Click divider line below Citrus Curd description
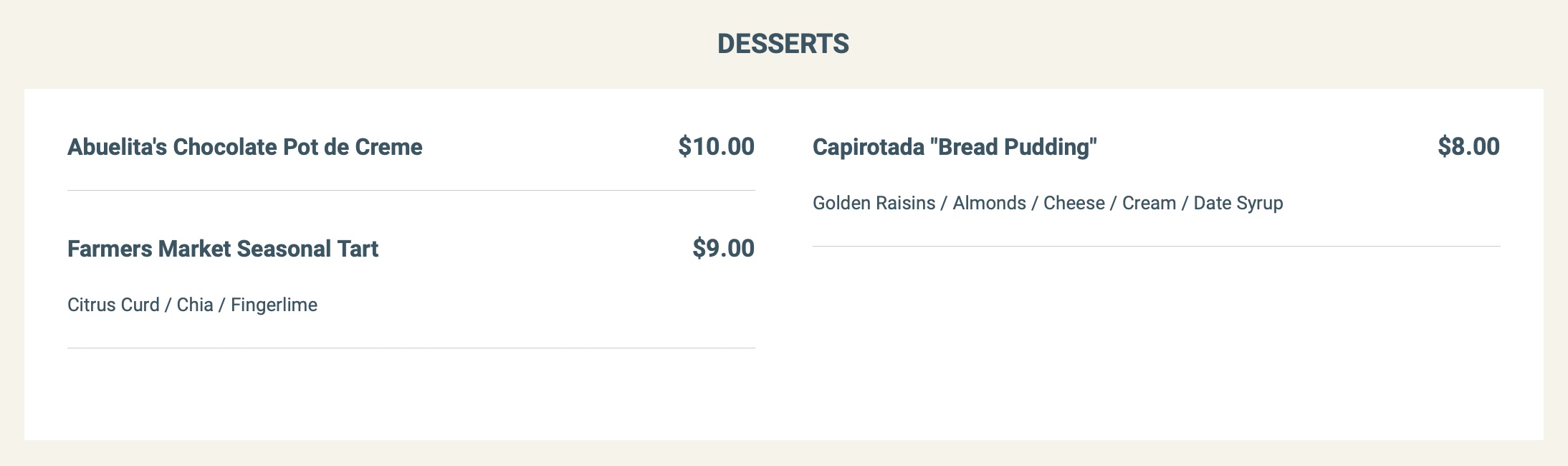 [411, 348]
